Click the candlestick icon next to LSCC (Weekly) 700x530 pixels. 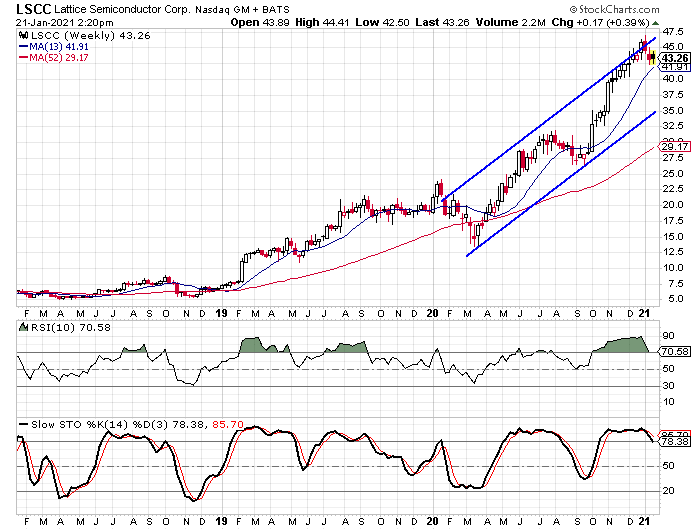(x=24, y=36)
